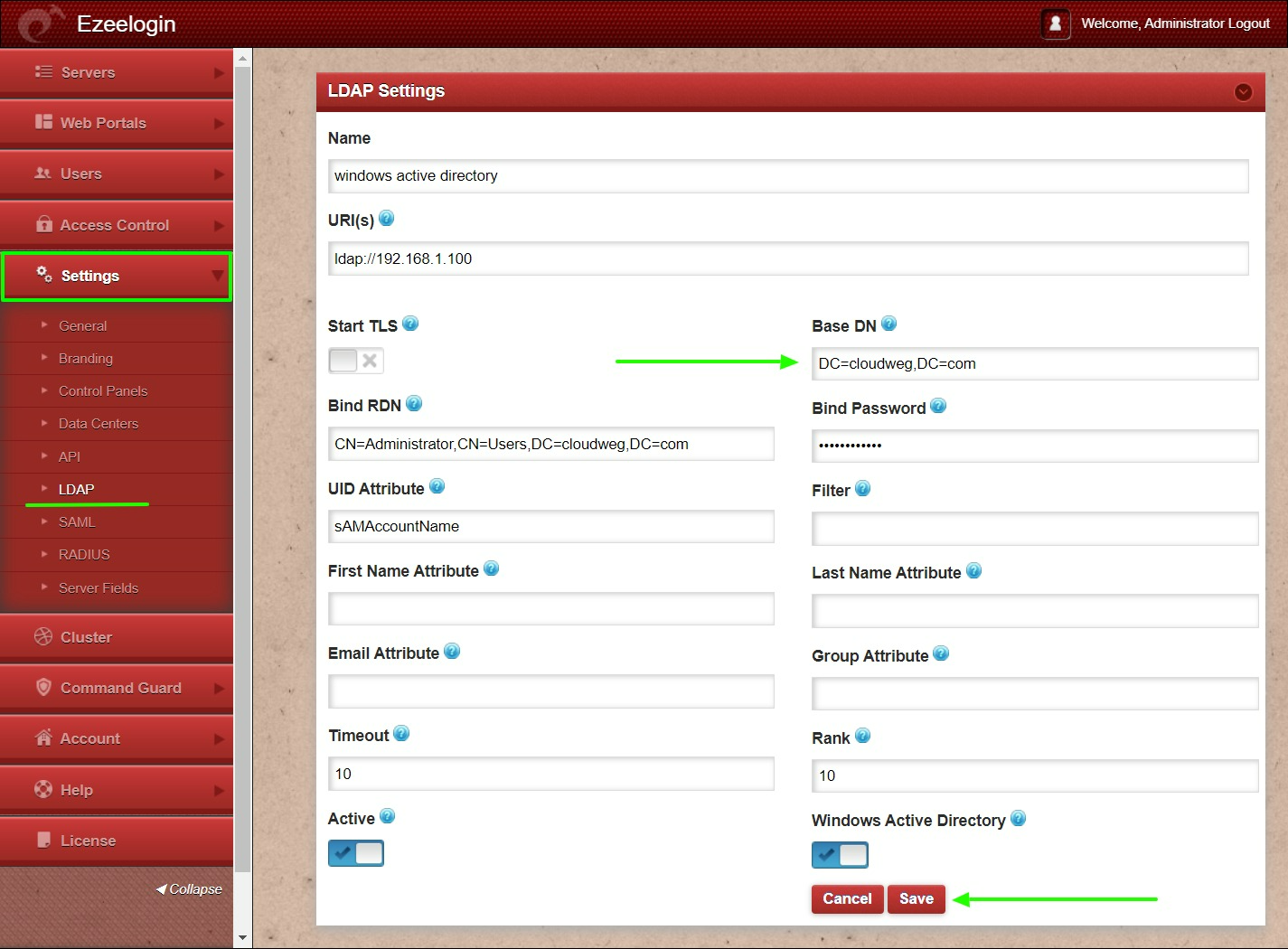Click the Ezeelogin logo icon
Screen dimensions: 1288x949
[x=42, y=23]
